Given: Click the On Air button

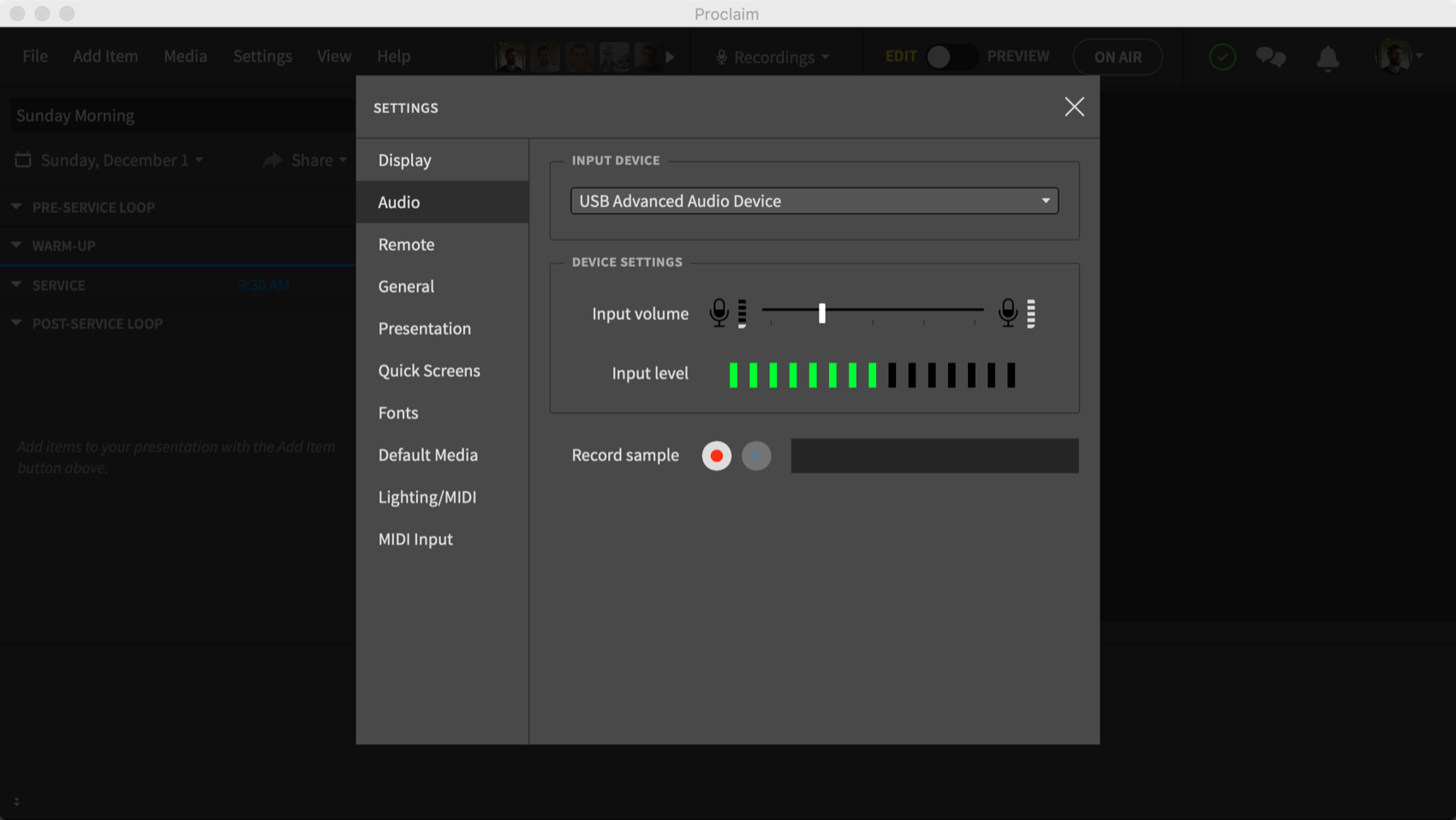Looking at the screenshot, I should tap(1117, 57).
